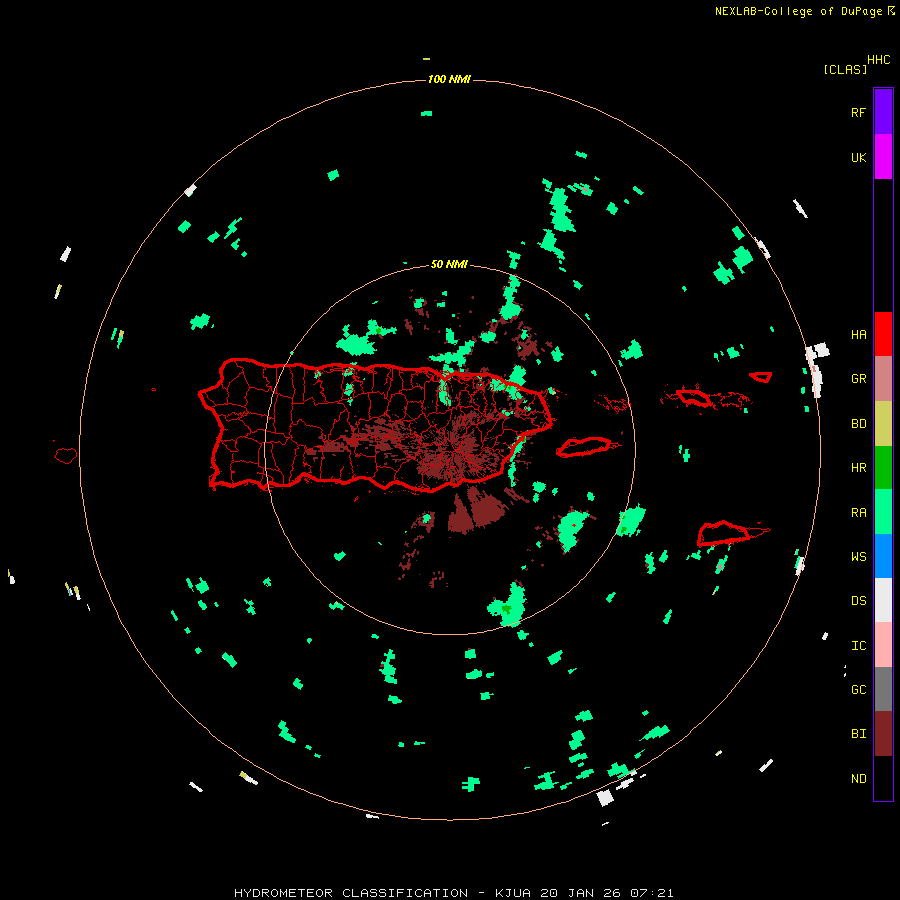Pick the DS white legend swatch
Viewport: 900px width, 900px height.
tap(883, 600)
